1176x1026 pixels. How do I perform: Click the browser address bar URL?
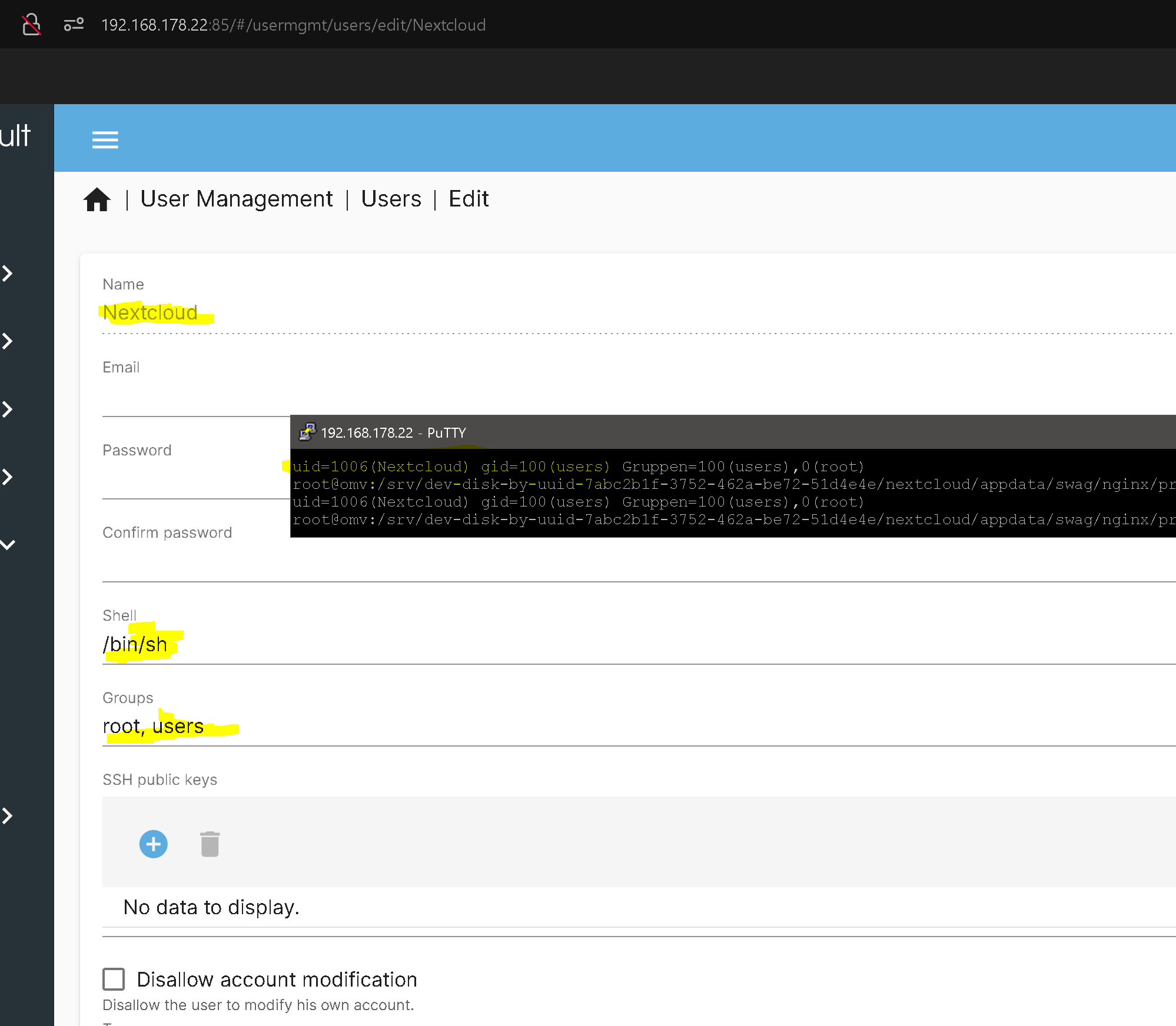293,25
